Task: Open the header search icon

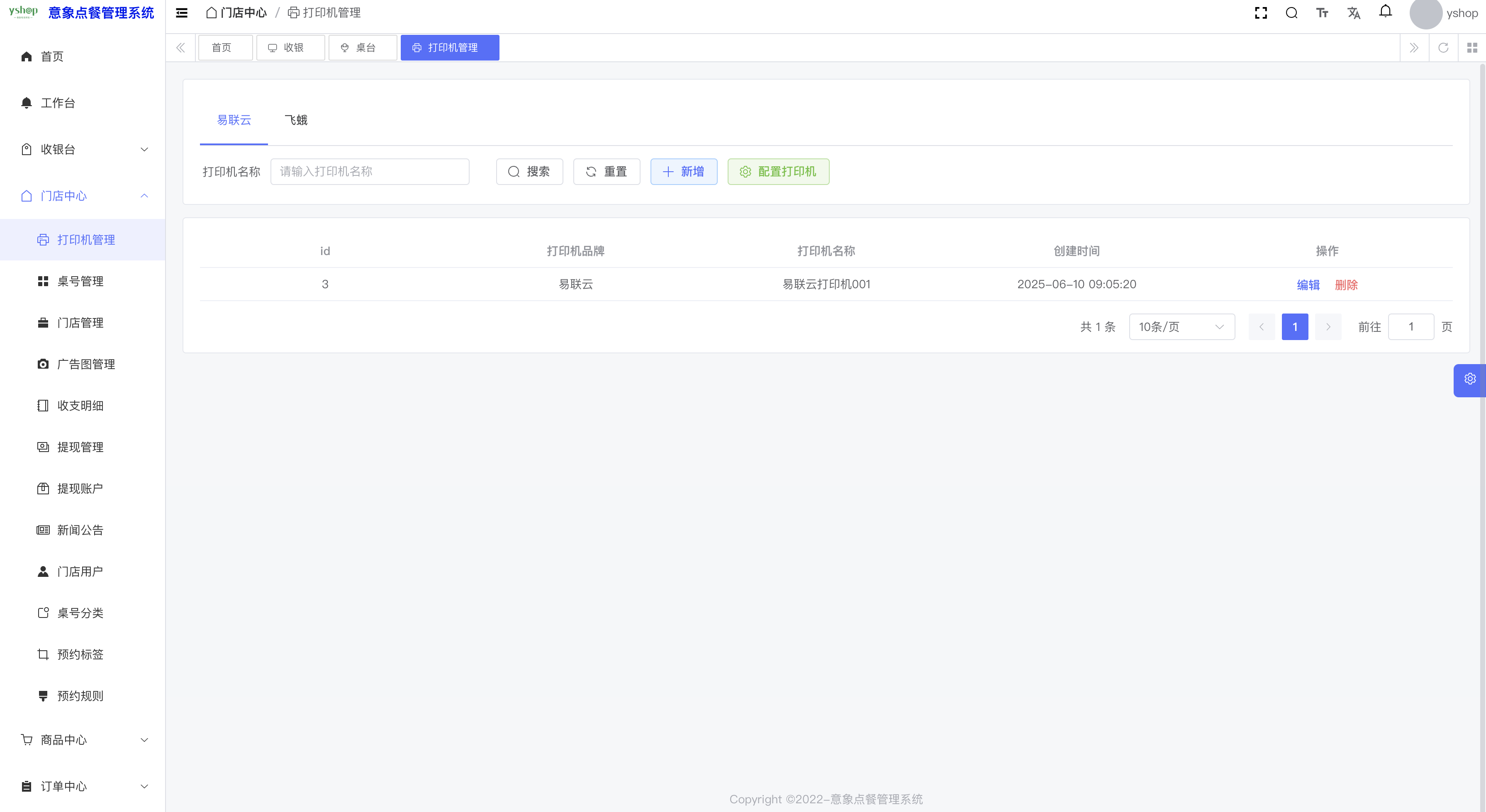Action: click(1291, 13)
